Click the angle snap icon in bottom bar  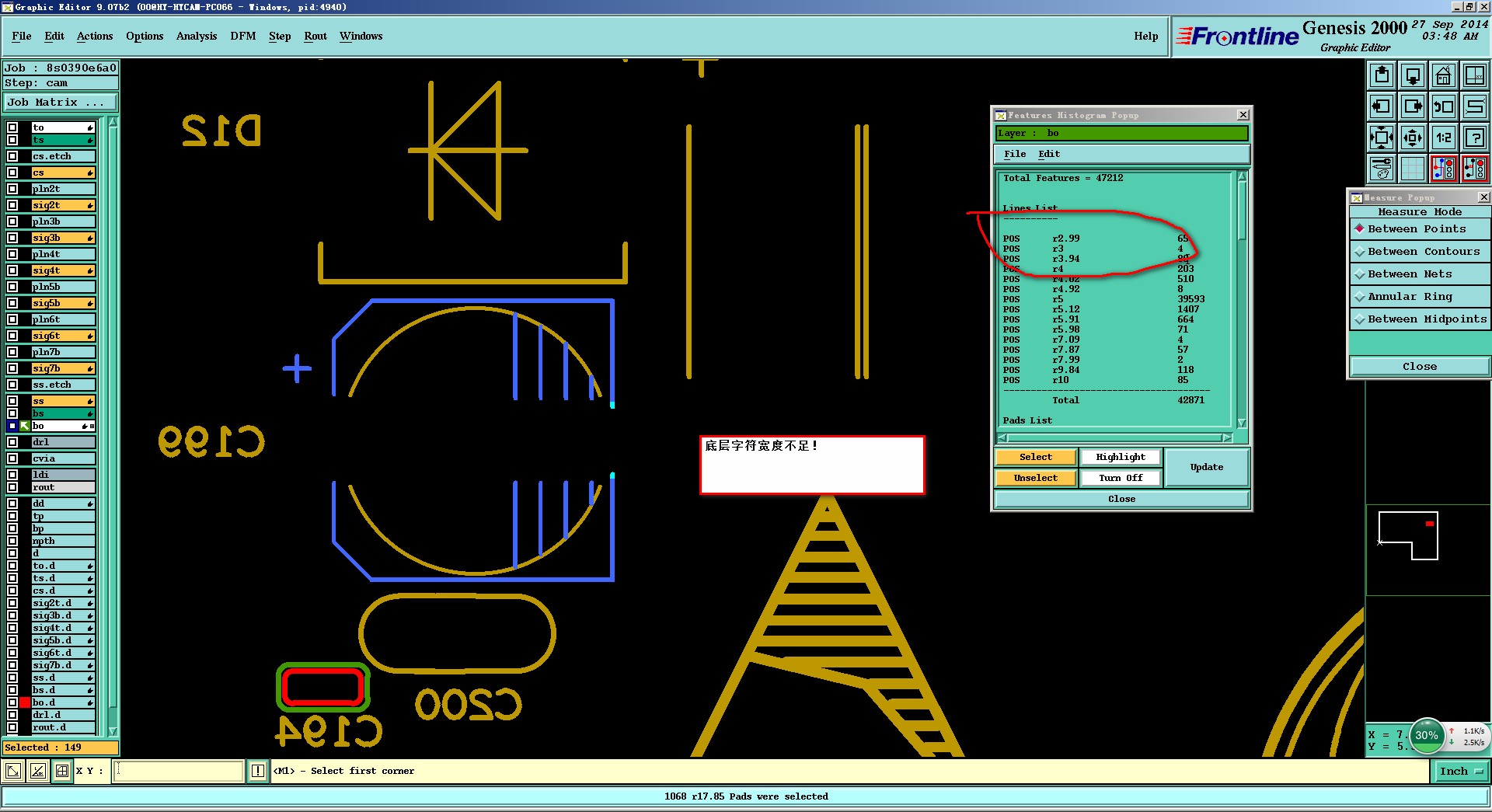point(37,771)
